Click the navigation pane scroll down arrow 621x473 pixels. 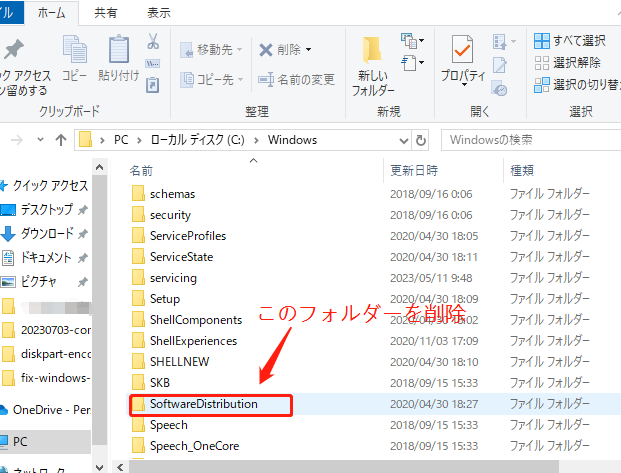coord(99,467)
